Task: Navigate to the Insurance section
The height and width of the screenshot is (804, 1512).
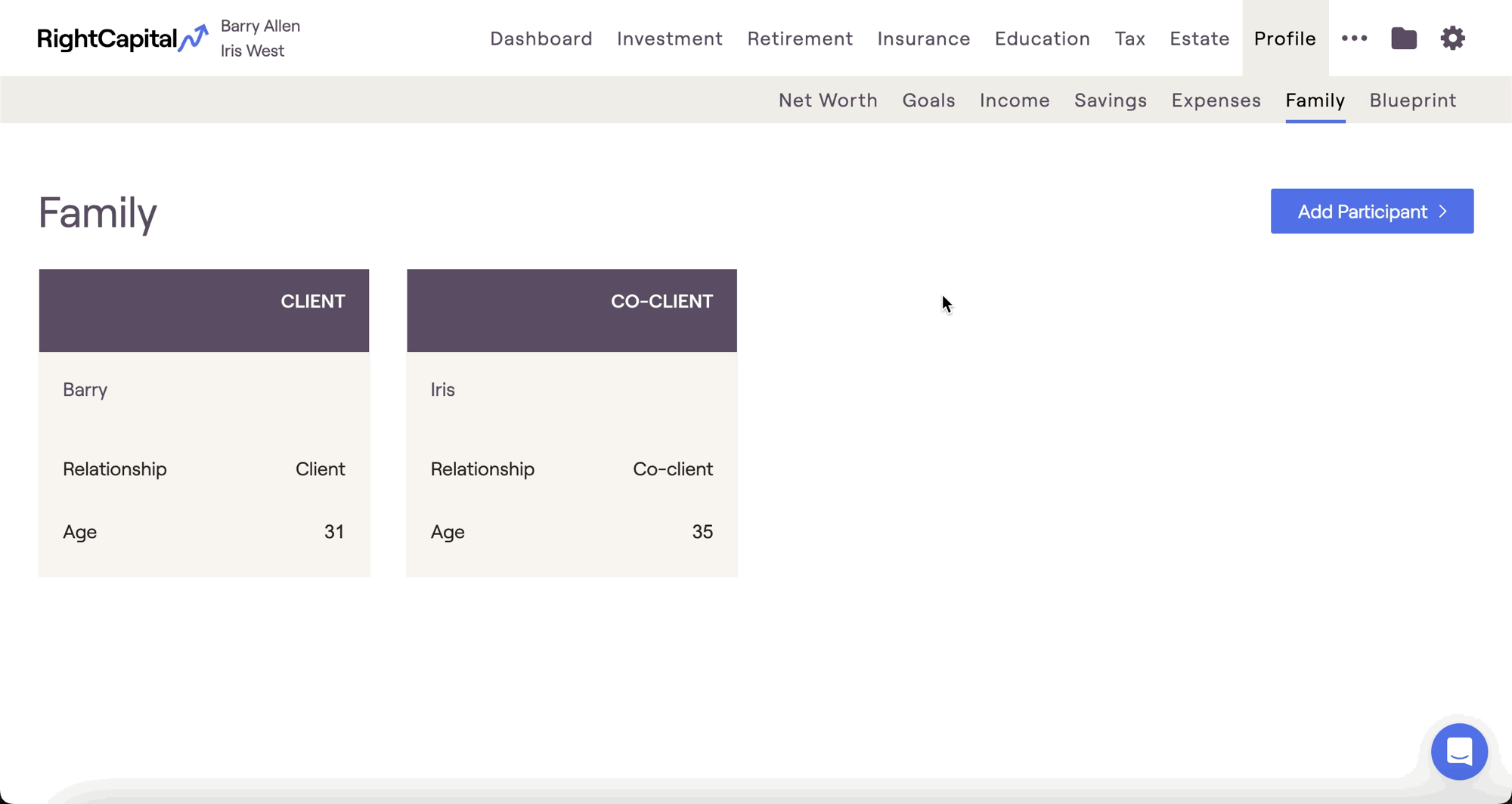Action: pos(923,39)
